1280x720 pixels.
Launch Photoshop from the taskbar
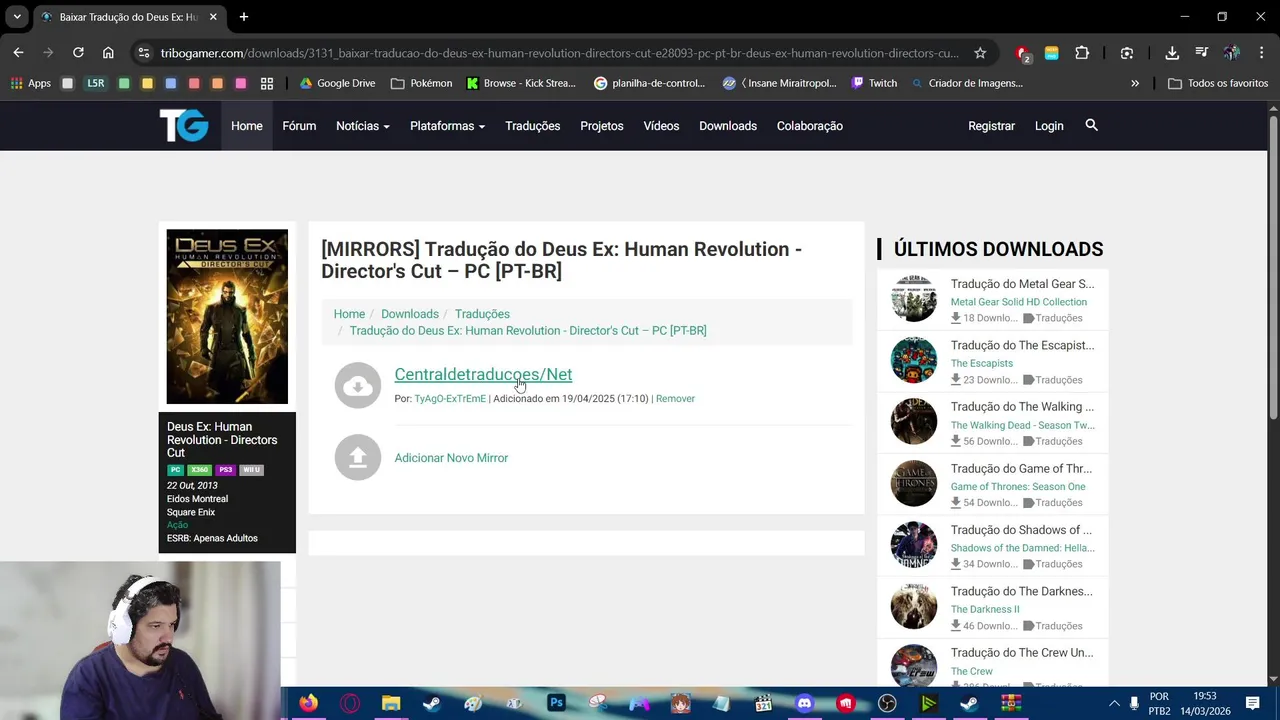[x=557, y=703]
